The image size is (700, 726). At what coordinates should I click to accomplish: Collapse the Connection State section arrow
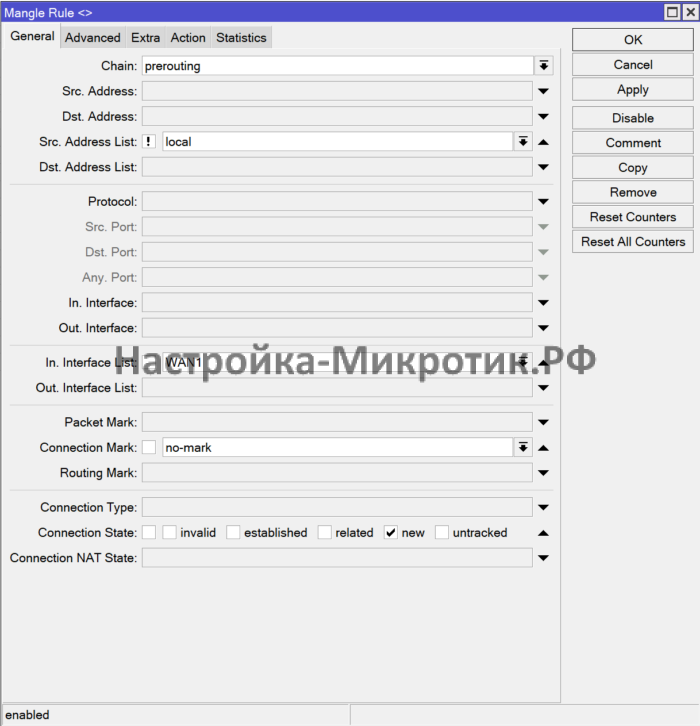click(544, 533)
